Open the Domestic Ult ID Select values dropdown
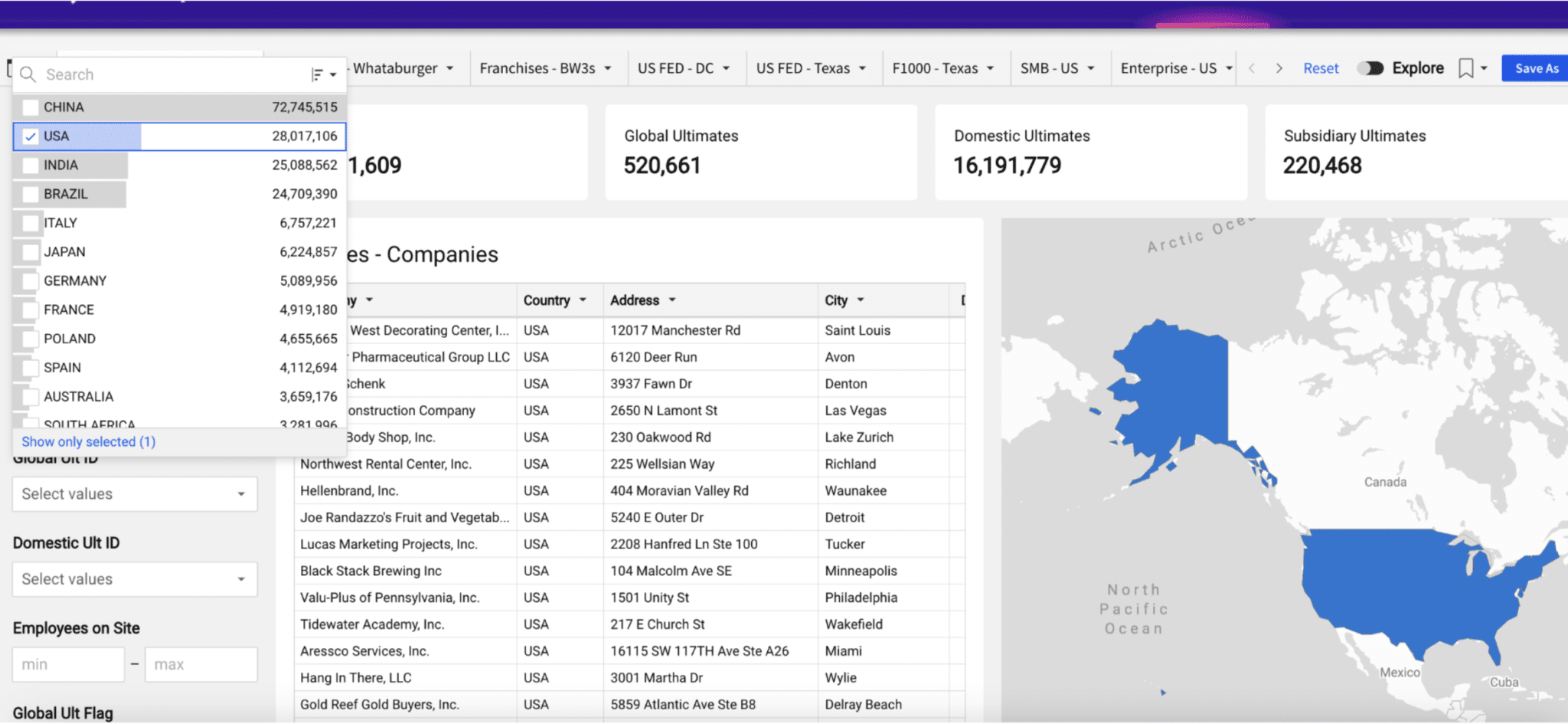 click(134, 578)
